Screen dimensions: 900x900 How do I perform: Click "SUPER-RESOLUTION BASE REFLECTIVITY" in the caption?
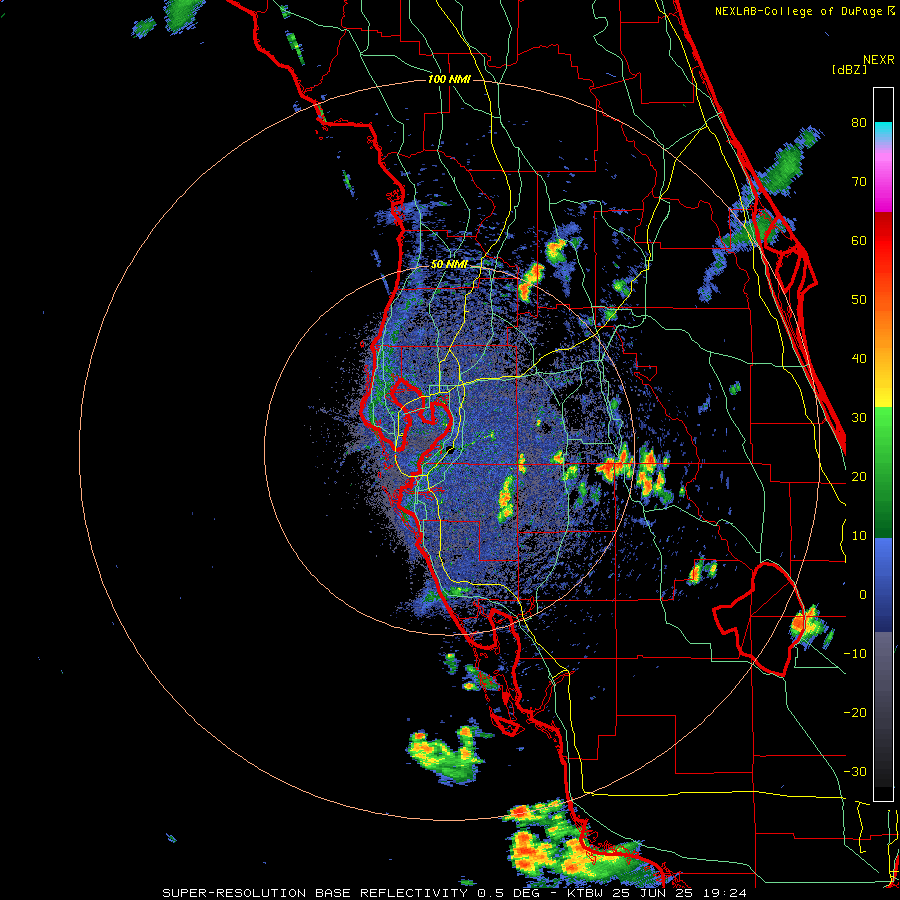[314, 893]
